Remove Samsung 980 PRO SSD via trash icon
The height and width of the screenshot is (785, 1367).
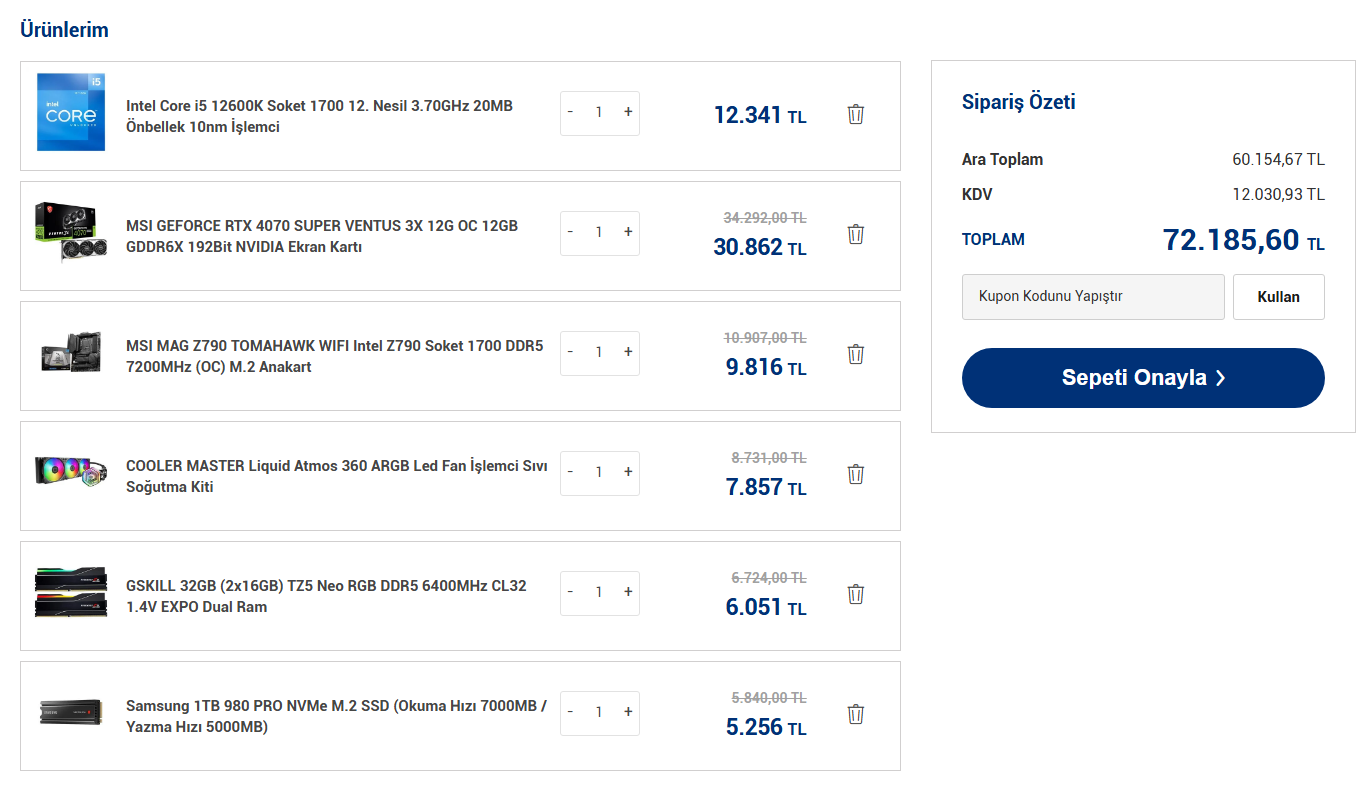point(855,714)
